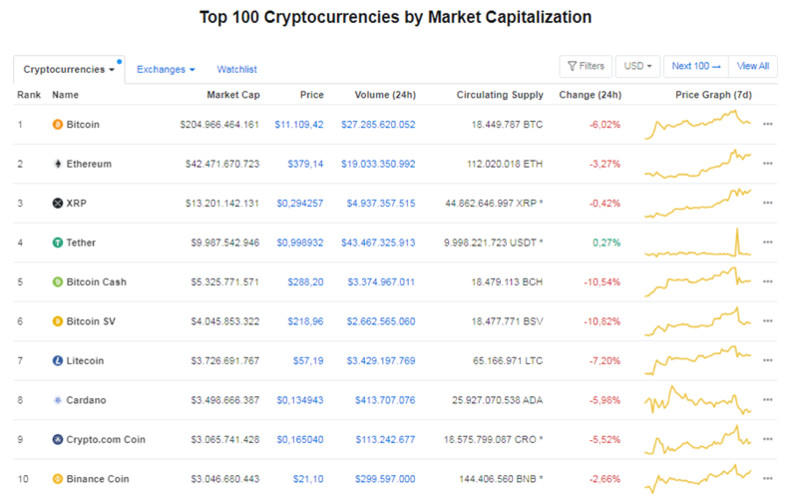Image resolution: width=798 pixels, height=498 pixels.
Task: Sort by Change (24h) column header
Action: pyautogui.click(x=590, y=95)
